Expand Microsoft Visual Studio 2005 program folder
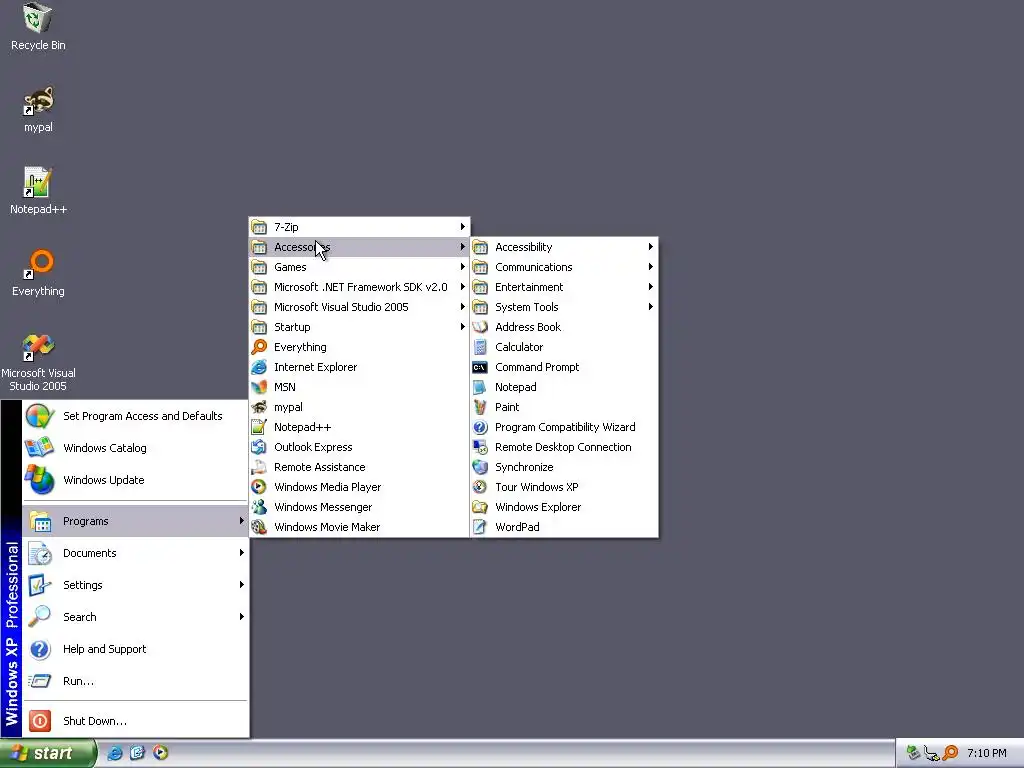 (x=359, y=307)
